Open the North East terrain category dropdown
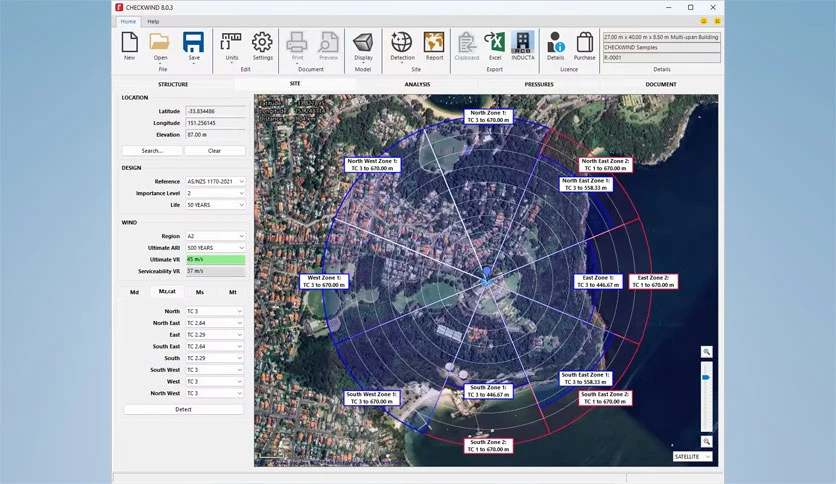Screen dimensions: 836x484 [x=214, y=323]
